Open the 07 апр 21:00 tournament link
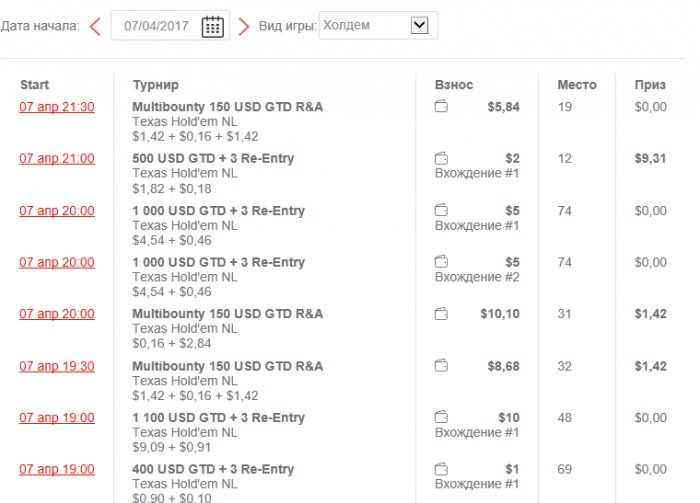This screenshot has height=503, width=700. point(57,159)
